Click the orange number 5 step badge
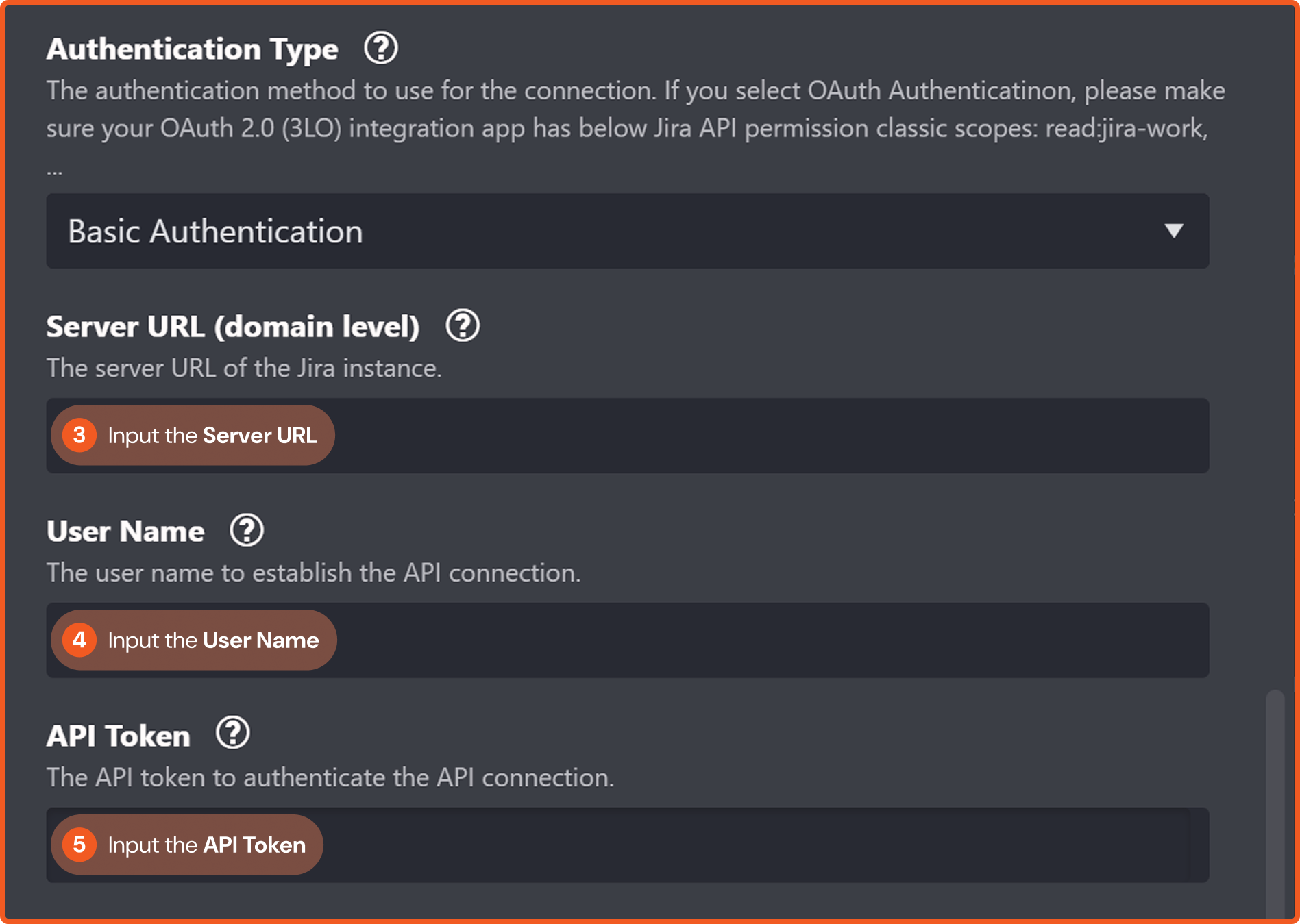 pyautogui.click(x=79, y=845)
